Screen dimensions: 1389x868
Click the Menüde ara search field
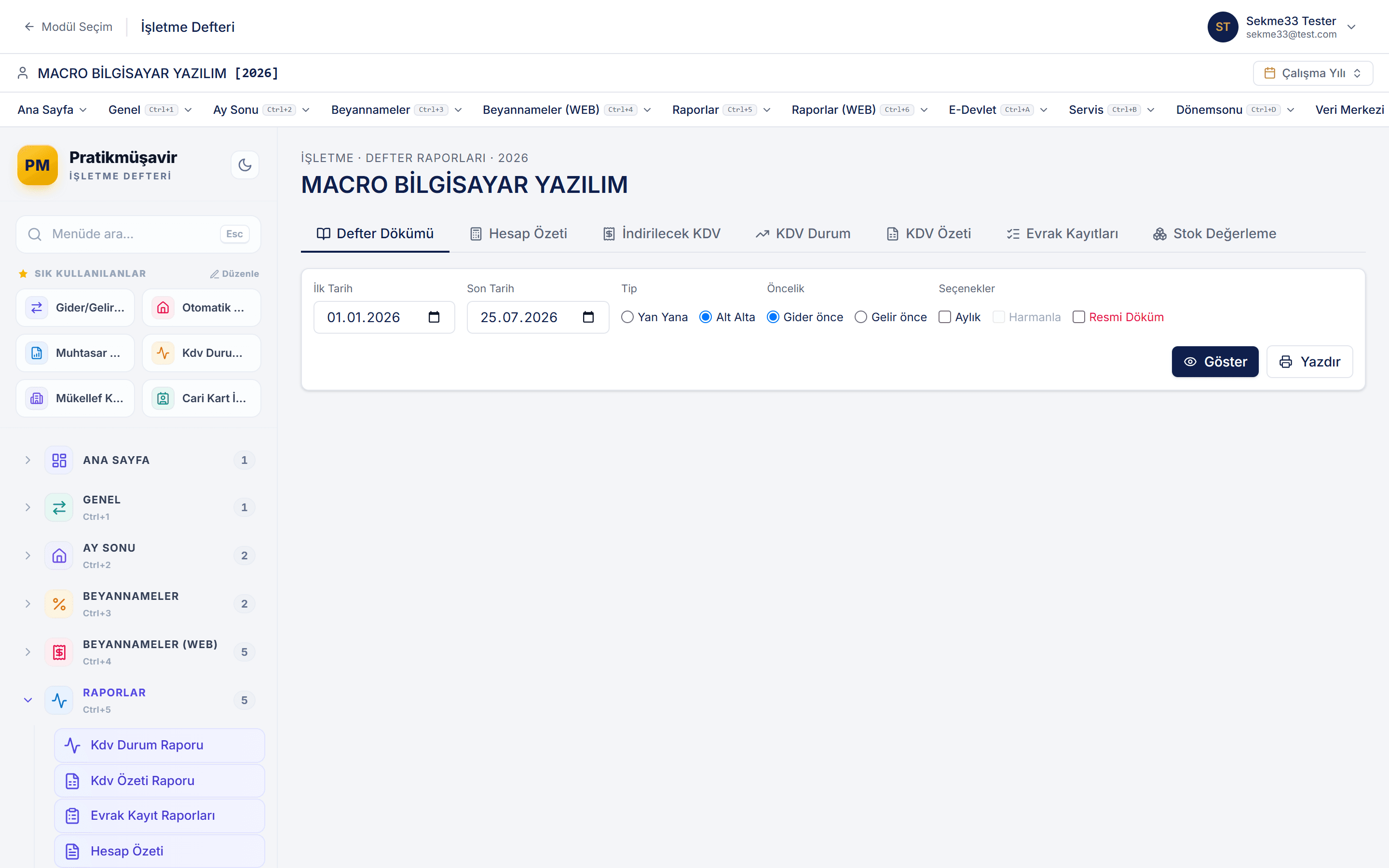(x=138, y=234)
